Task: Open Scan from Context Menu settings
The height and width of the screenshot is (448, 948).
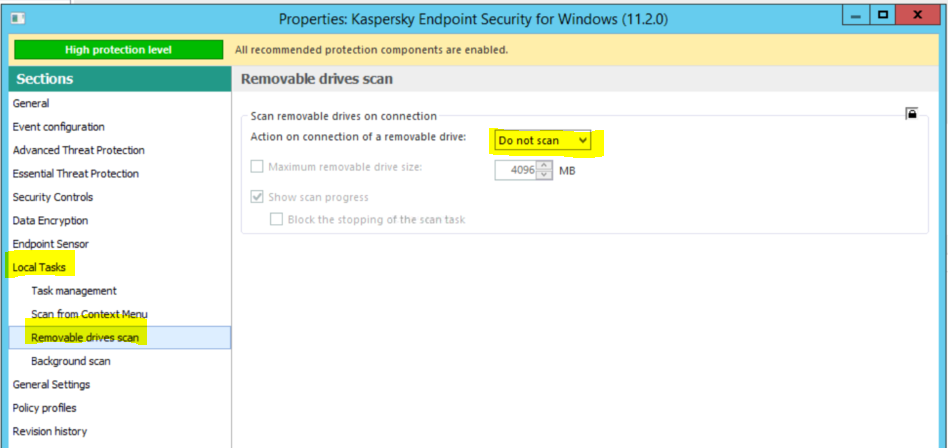Action: click(89, 314)
